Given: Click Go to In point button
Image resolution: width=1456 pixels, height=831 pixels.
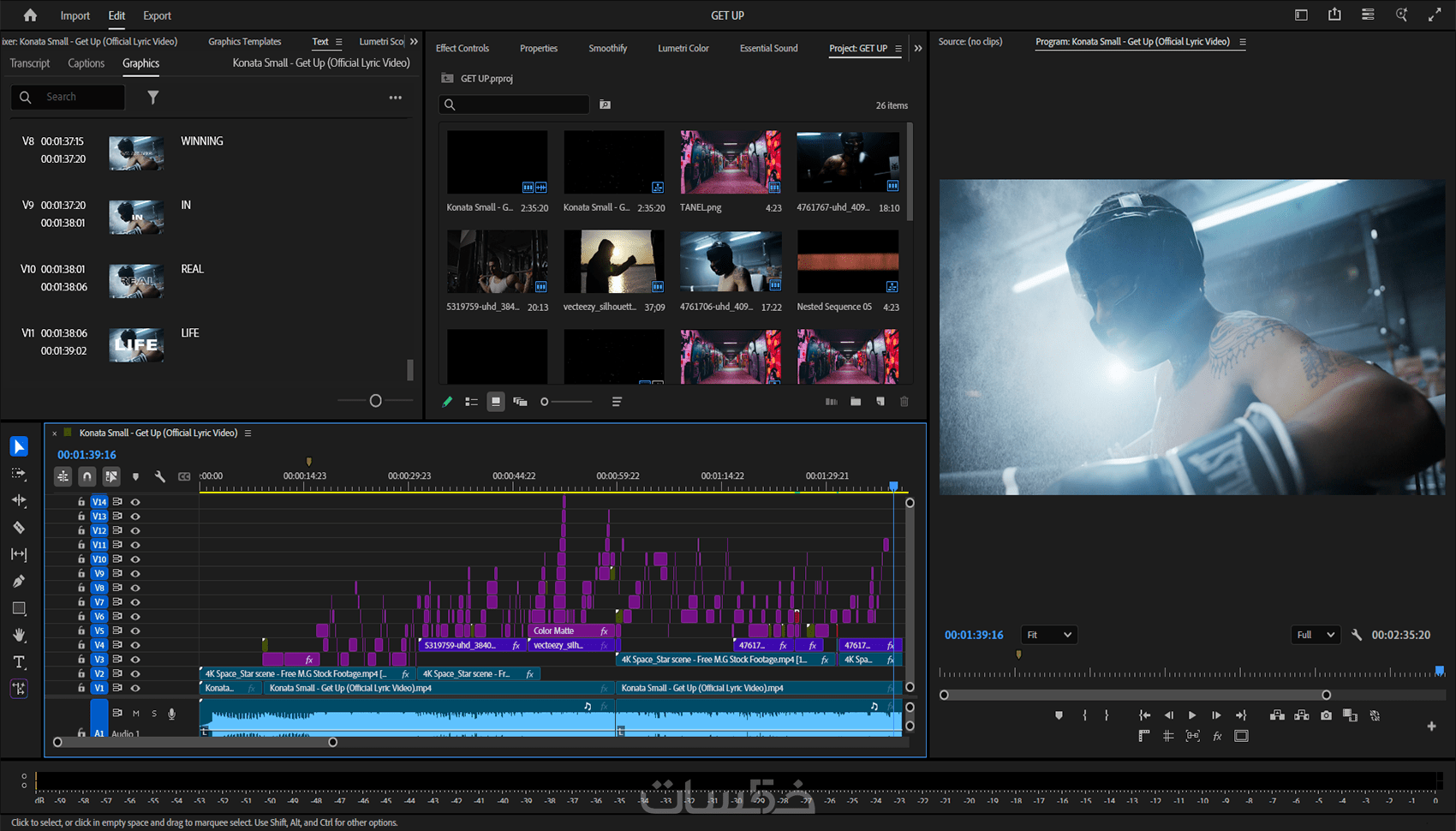Looking at the screenshot, I should click(1144, 715).
